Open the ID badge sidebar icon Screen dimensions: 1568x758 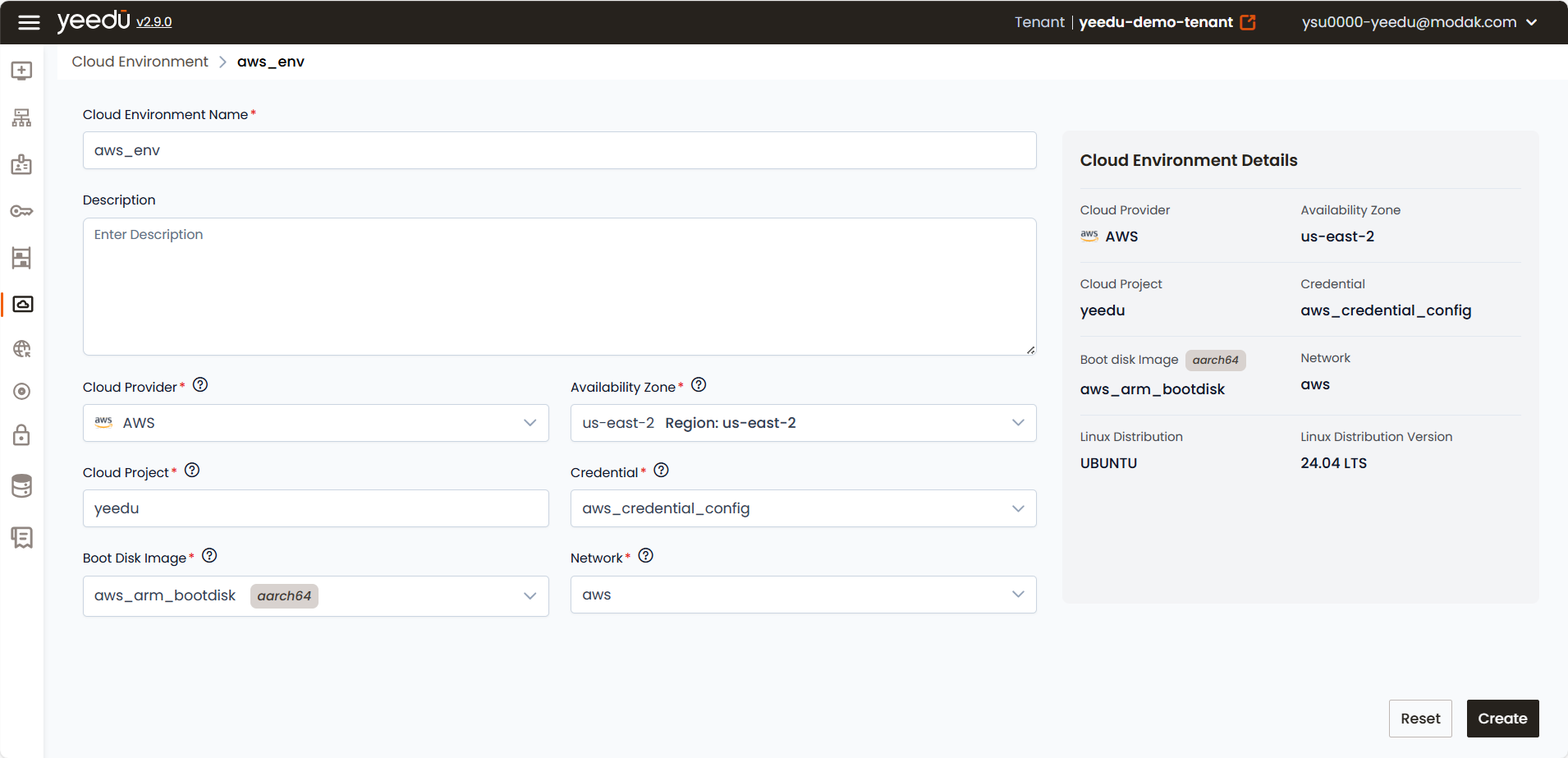[22, 164]
